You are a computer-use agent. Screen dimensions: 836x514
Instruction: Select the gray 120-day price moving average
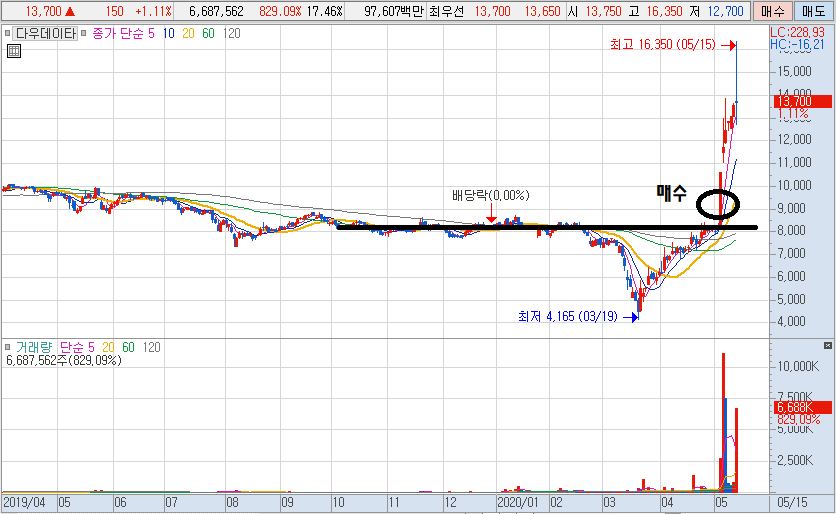(x=231, y=34)
